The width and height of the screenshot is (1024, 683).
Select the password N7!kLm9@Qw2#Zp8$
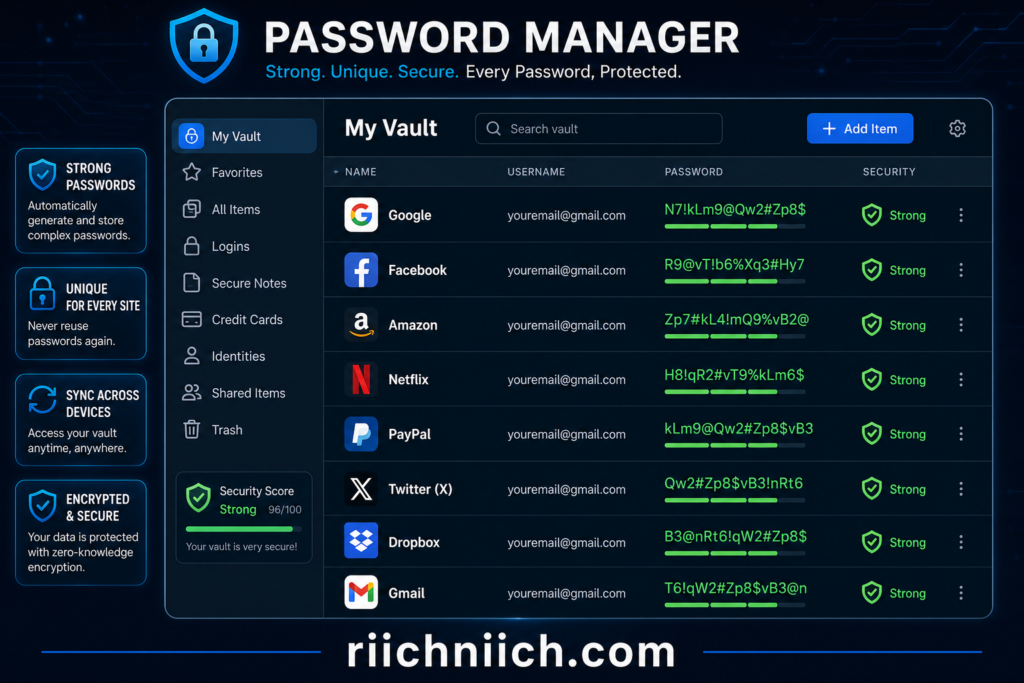(x=735, y=210)
